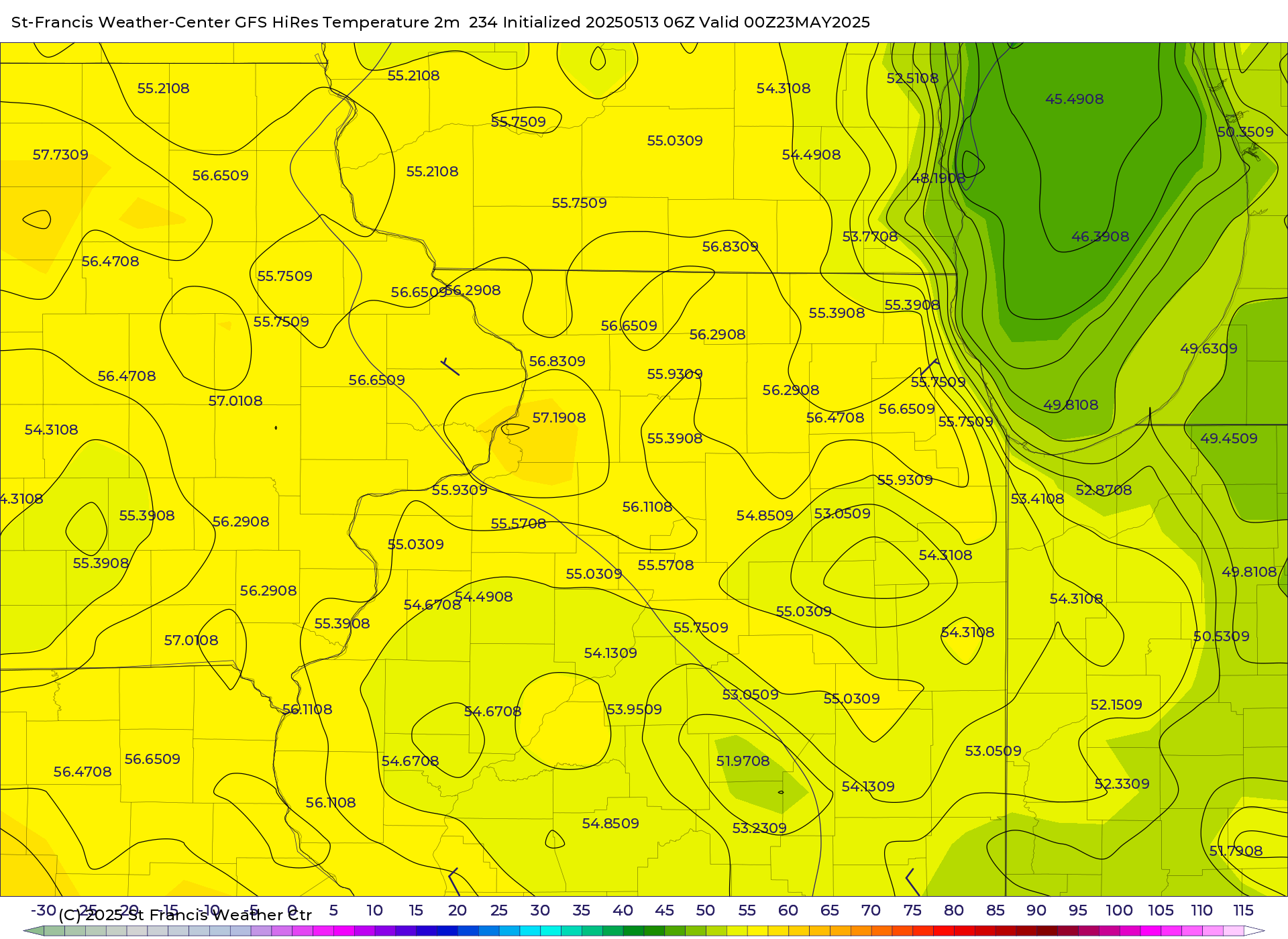Select the 54.3108 value near map's left edge
Image resolution: width=1288 pixels, height=939 pixels.
click(x=51, y=430)
